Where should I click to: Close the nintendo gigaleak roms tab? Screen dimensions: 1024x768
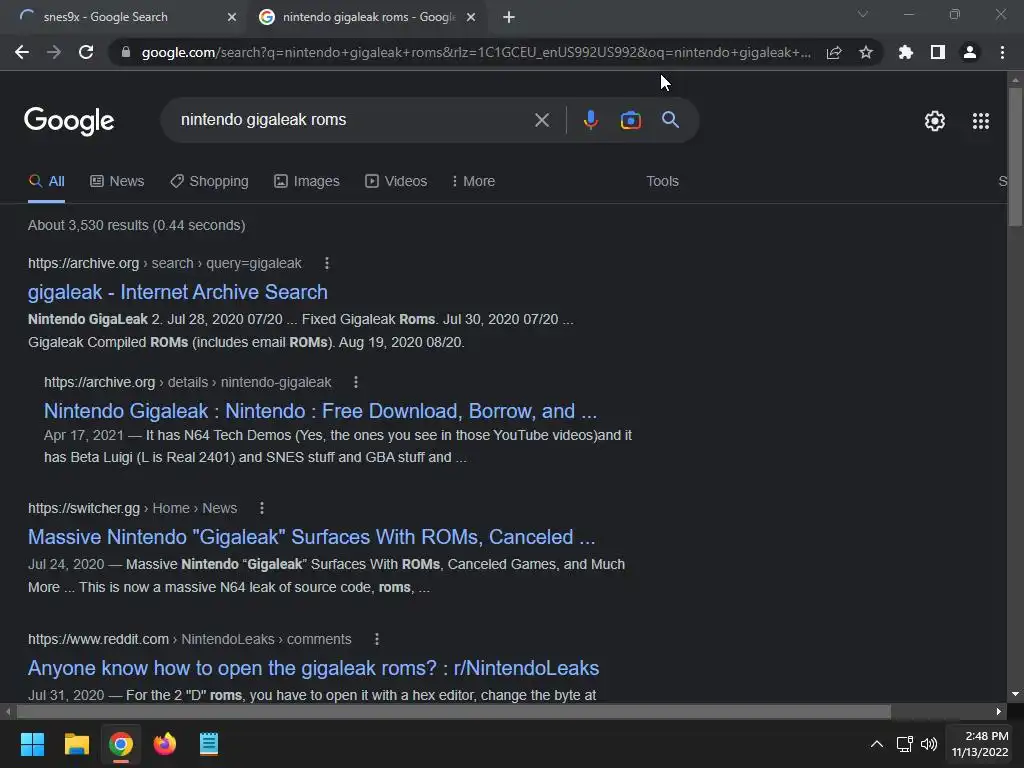click(x=471, y=18)
